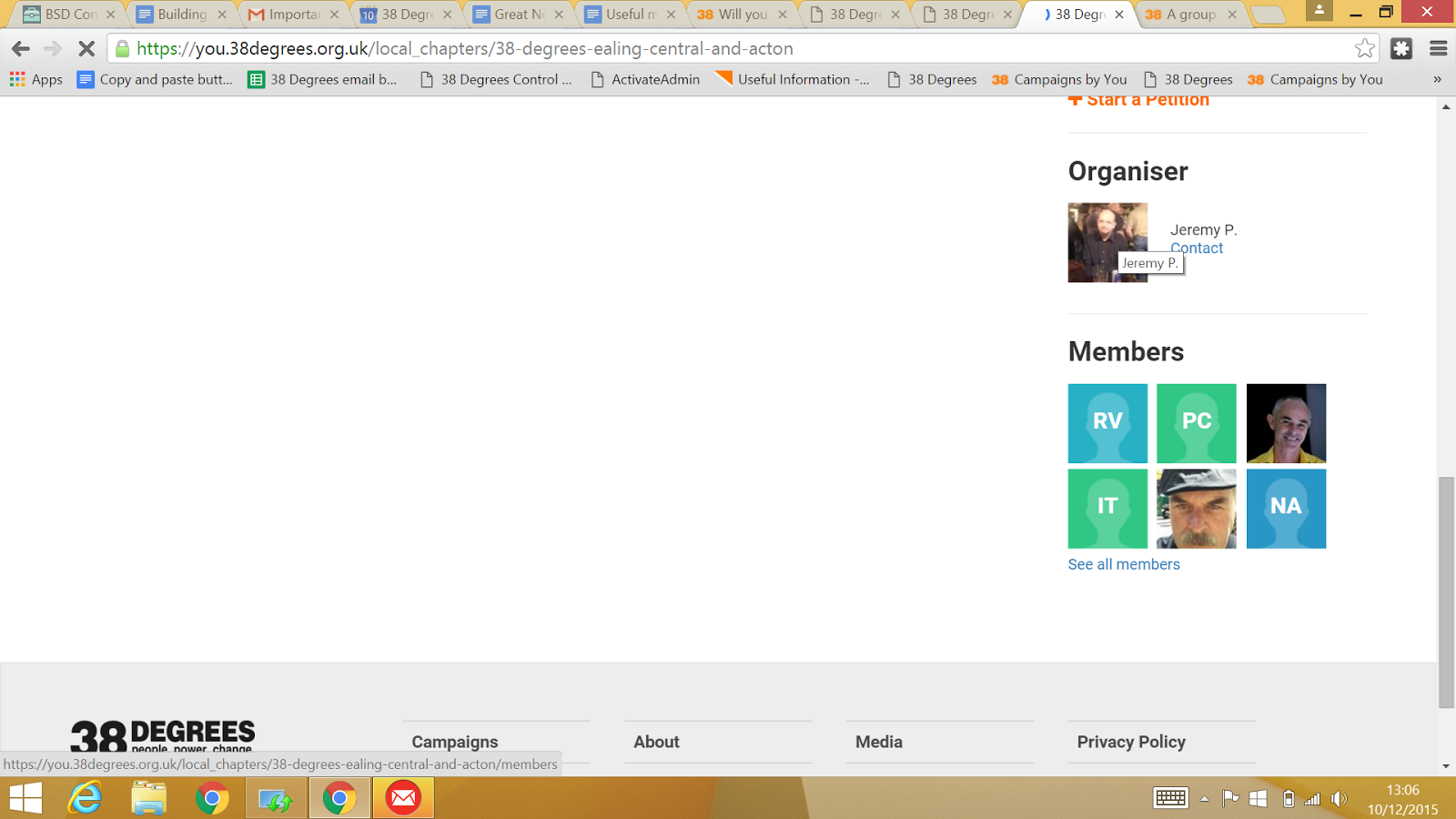Open the red mail app in taskbar
This screenshot has width=1456, height=819.
coord(402,798)
